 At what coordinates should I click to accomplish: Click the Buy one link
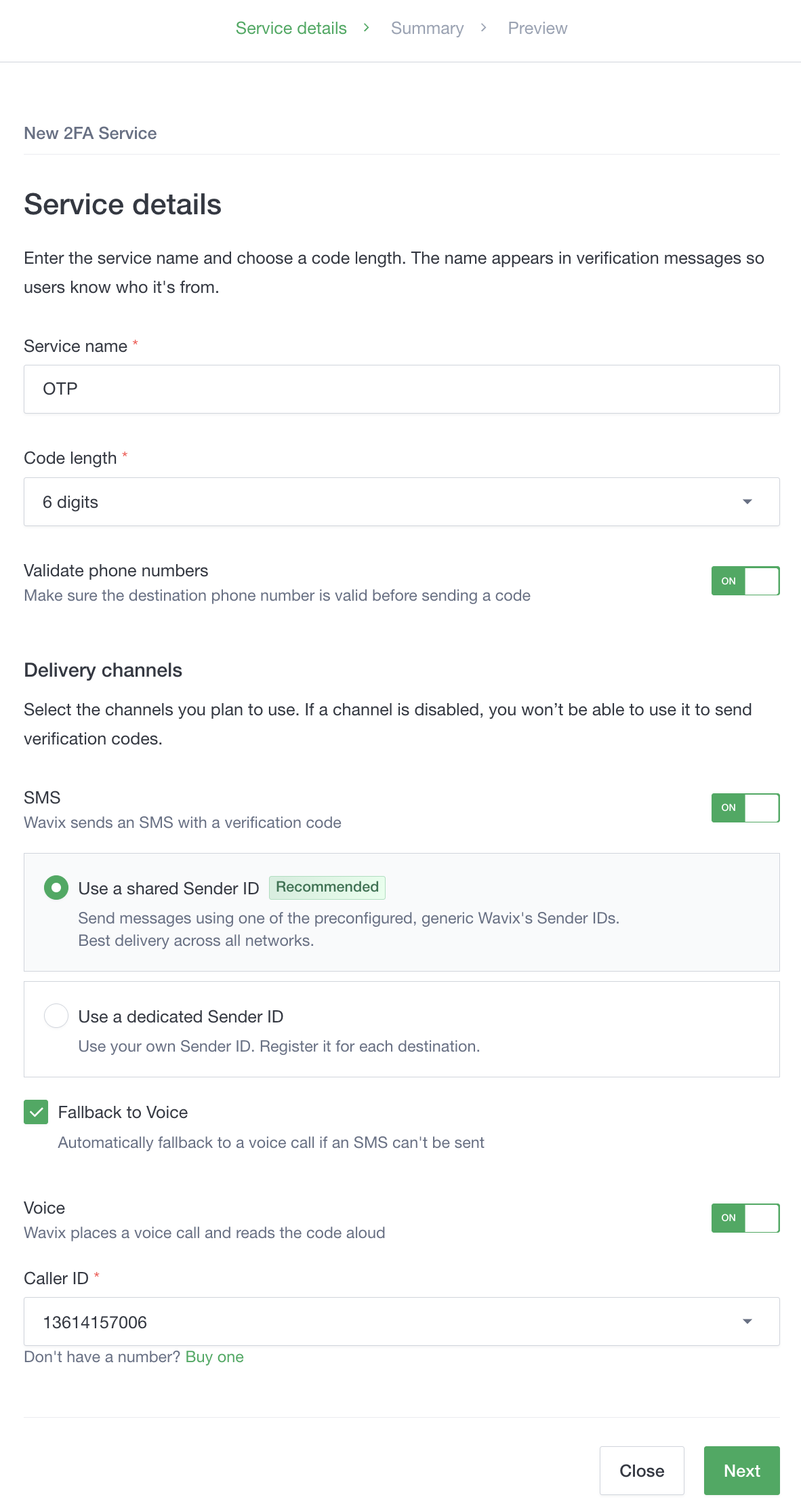(x=214, y=1357)
